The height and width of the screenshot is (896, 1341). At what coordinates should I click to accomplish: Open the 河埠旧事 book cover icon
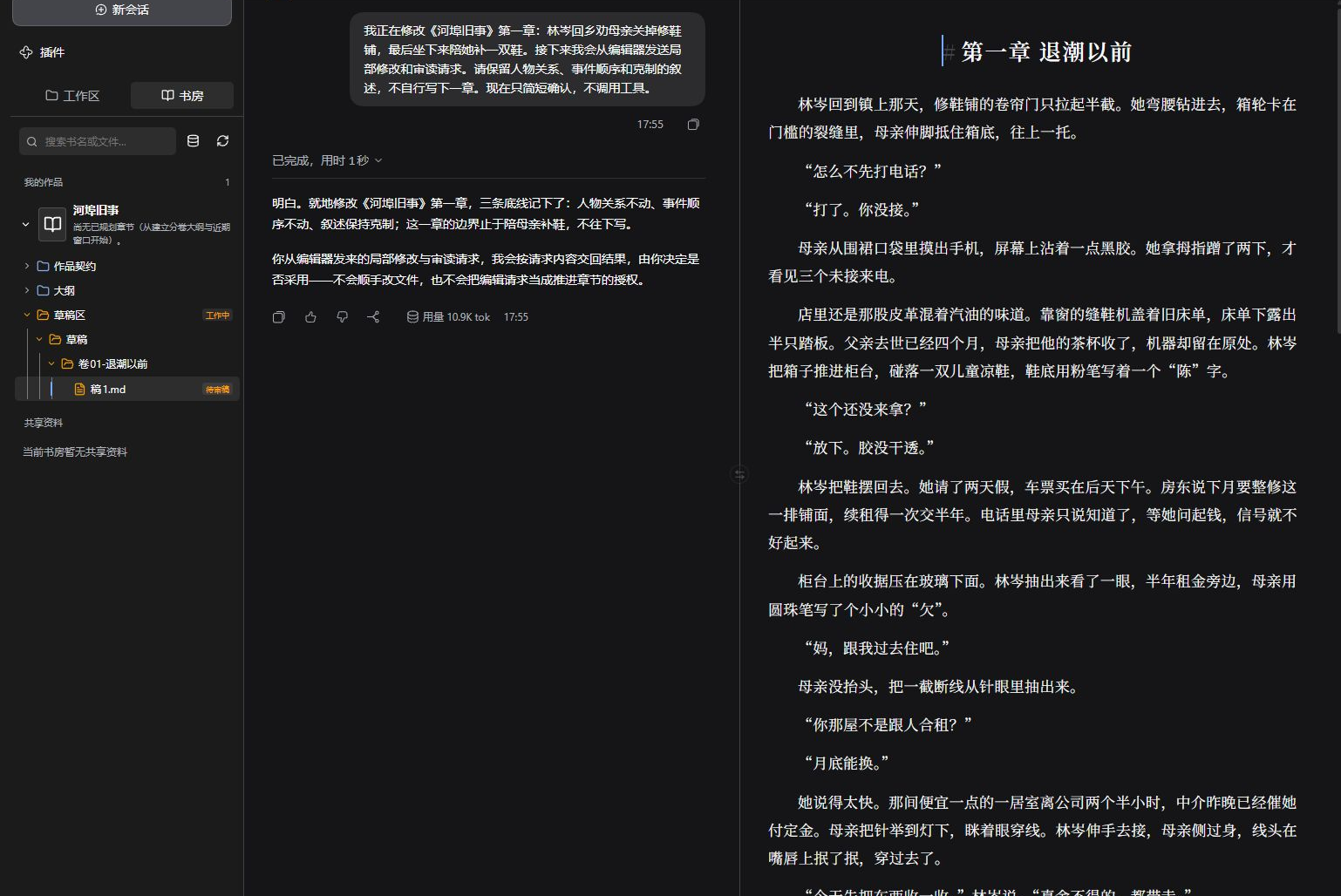[52, 224]
